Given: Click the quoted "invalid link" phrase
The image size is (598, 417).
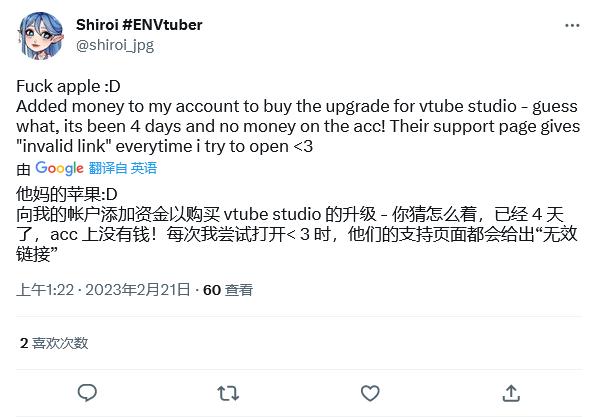Looking at the screenshot, I should [64, 146].
